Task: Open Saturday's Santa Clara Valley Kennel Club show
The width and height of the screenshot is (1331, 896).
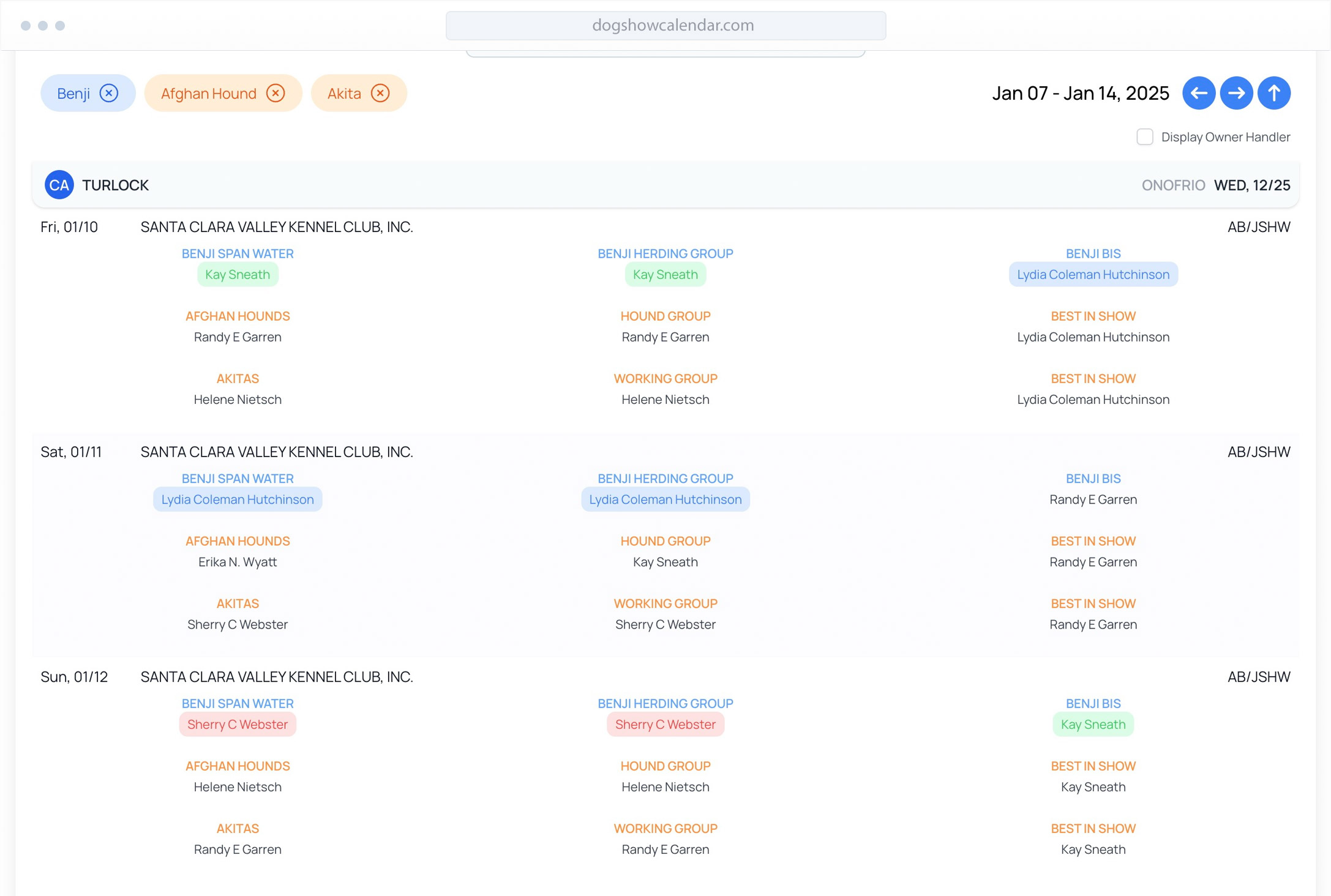Action: tap(277, 452)
